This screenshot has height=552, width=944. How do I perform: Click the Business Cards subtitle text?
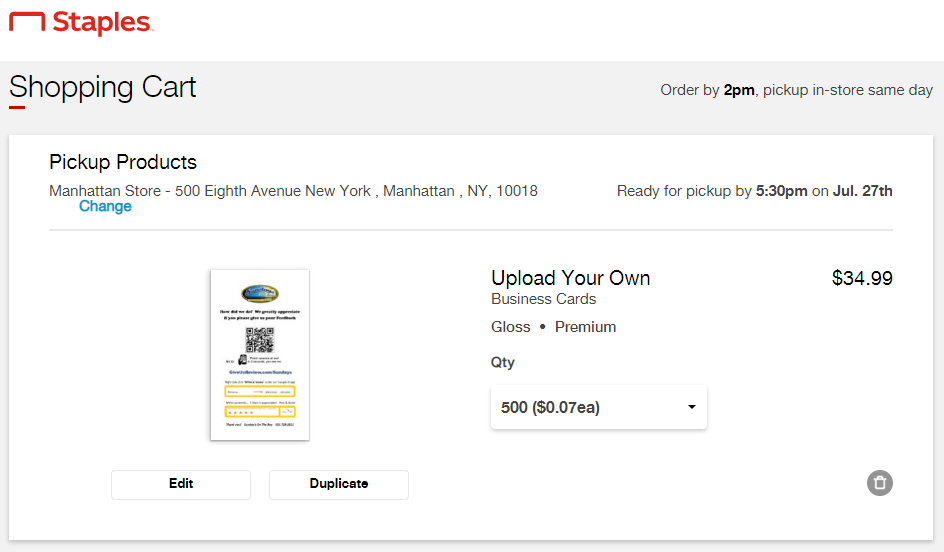pyautogui.click(x=543, y=299)
